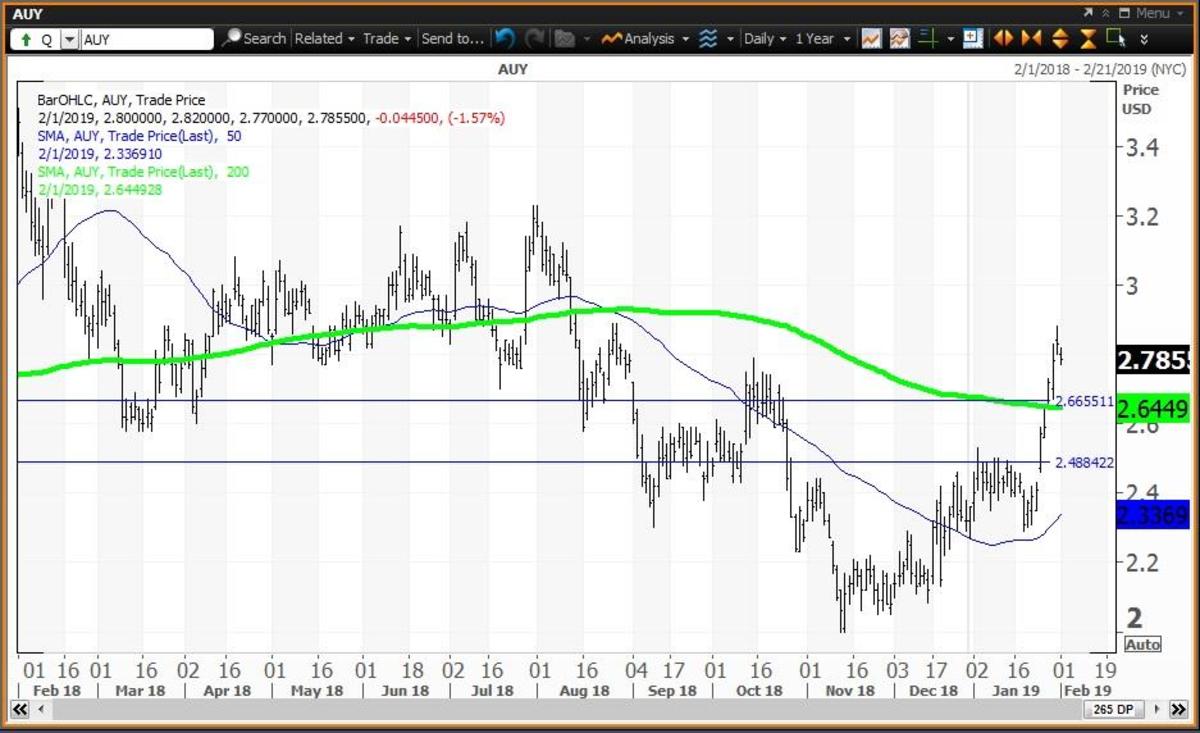The image size is (1200, 733).
Task: Click the green SMA 200 legend line
Action: coord(143,172)
